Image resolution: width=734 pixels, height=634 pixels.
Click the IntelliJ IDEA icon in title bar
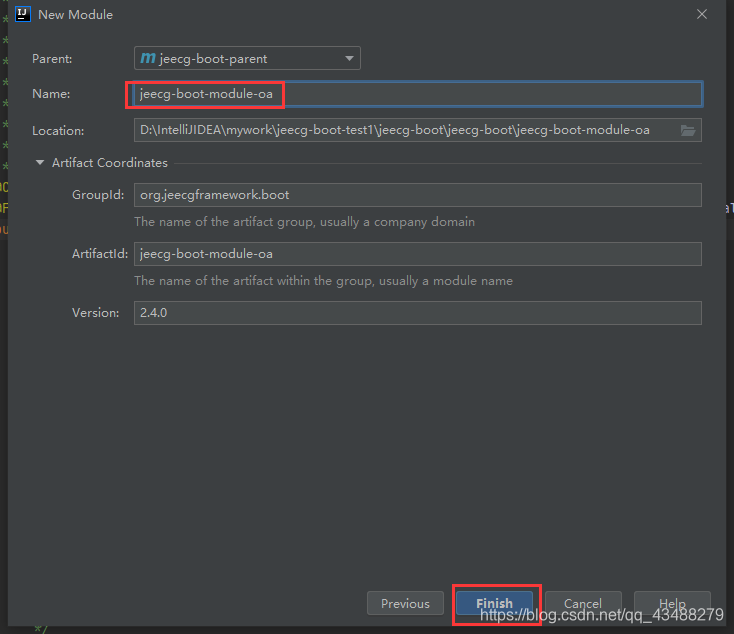[22, 15]
